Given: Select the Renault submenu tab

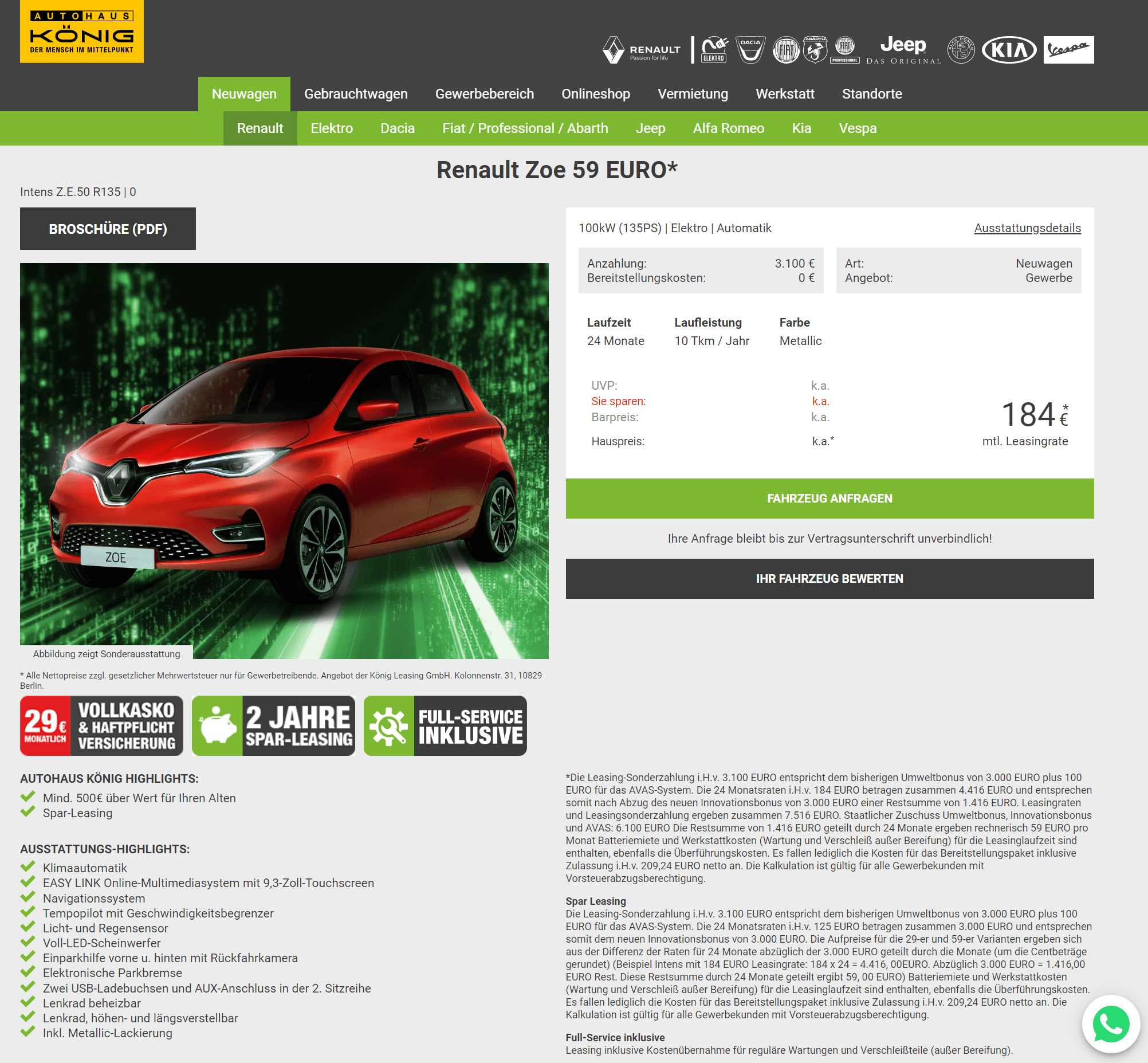Looking at the screenshot, I should pyautogui.click(x=260, y=128).
